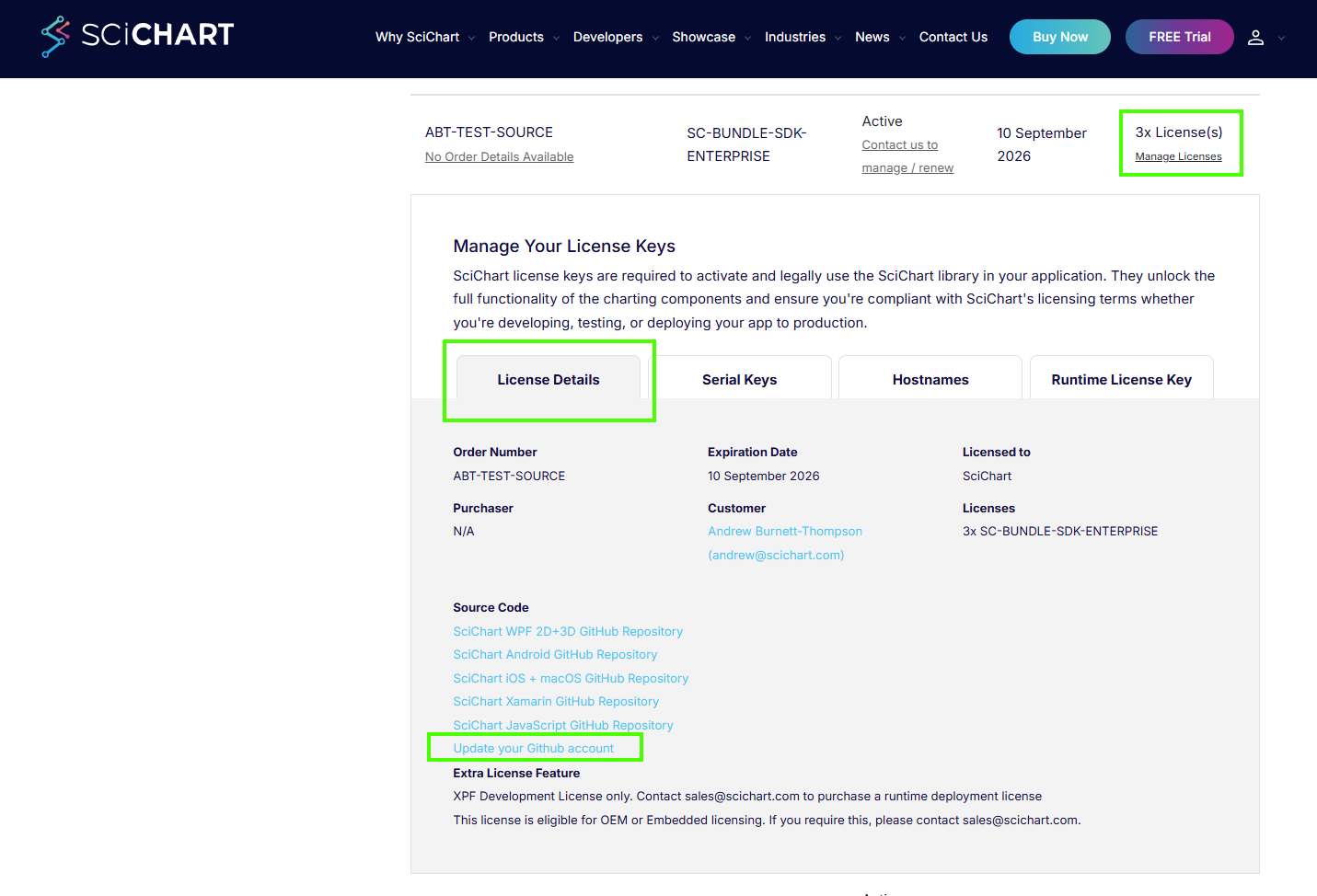Expand the Developers dropdown chevron
The image size is (1317, 896).
coord(655,38)
